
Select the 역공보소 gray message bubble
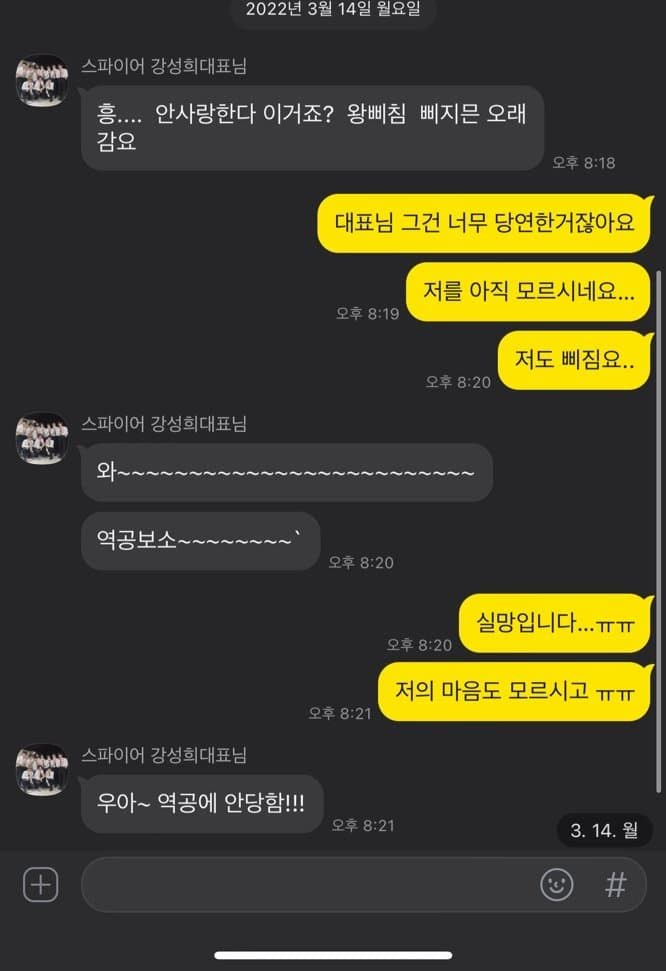200,541
